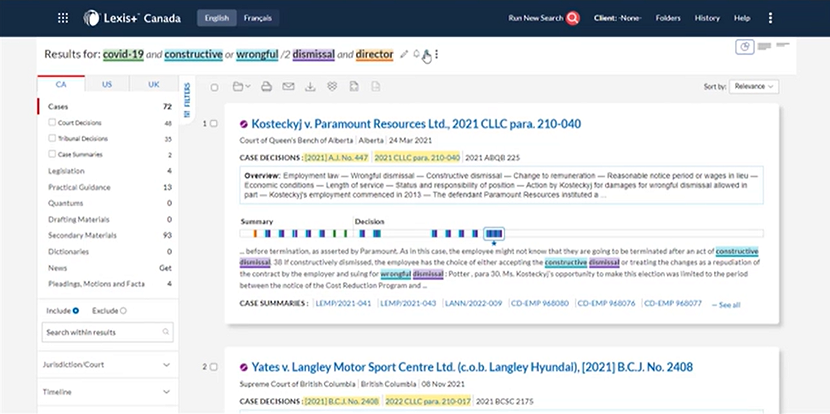Open Yates v. Langley Motor Sport case
This screenshot has width=830, height=414.
(472, 367)
